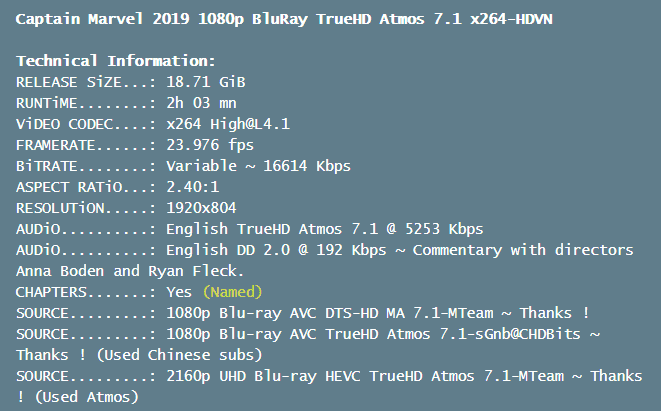
Task: Click the DTS-HD MA 7.1-MTeam source line
Action: click(x=302, y=313)
